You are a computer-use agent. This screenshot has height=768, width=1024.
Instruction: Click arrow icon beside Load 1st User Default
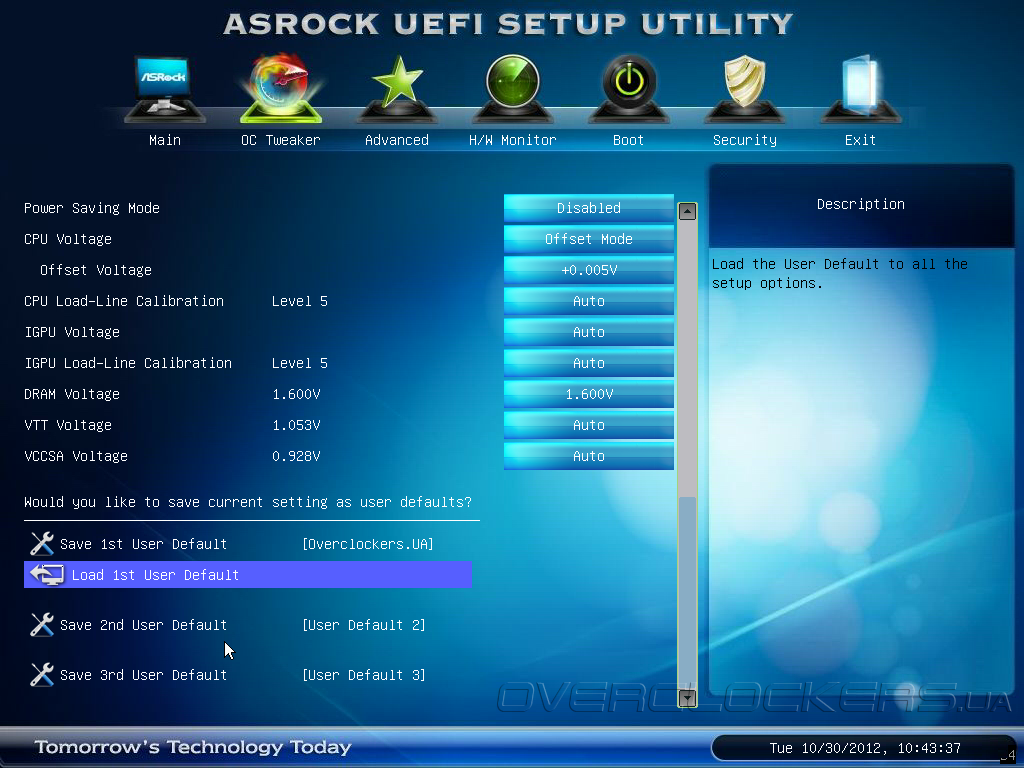click(x=47, y=575)
